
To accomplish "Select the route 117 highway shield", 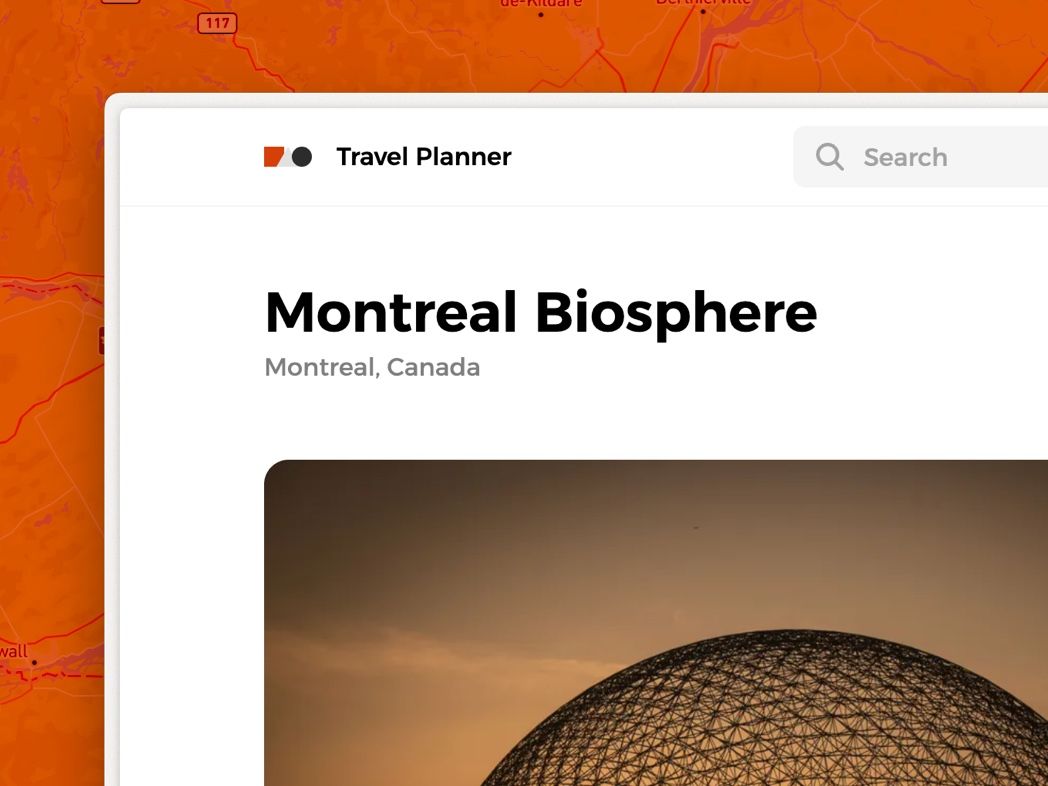I will [217, 22].
